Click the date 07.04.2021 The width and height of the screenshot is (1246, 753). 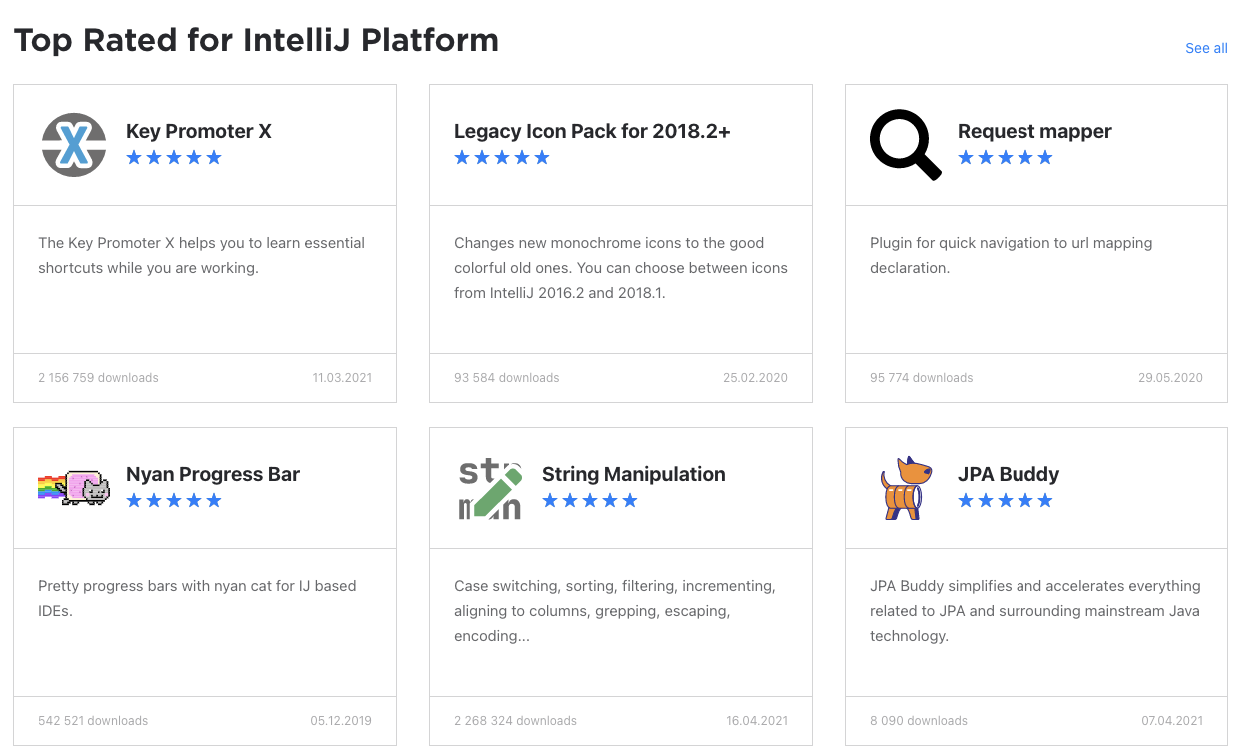coord(1172,721)
